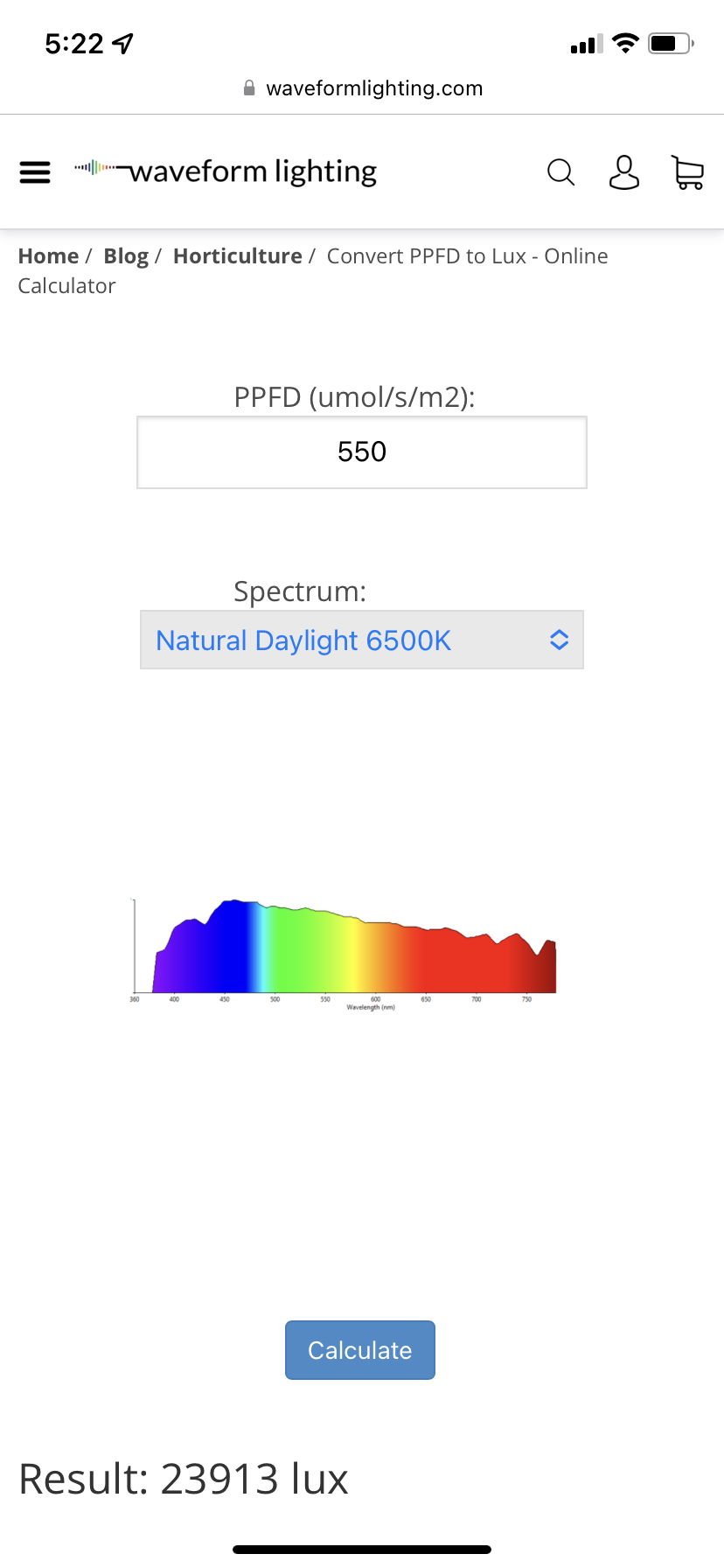
Task: View the shopping cart icon
Action: click(687, 172)
